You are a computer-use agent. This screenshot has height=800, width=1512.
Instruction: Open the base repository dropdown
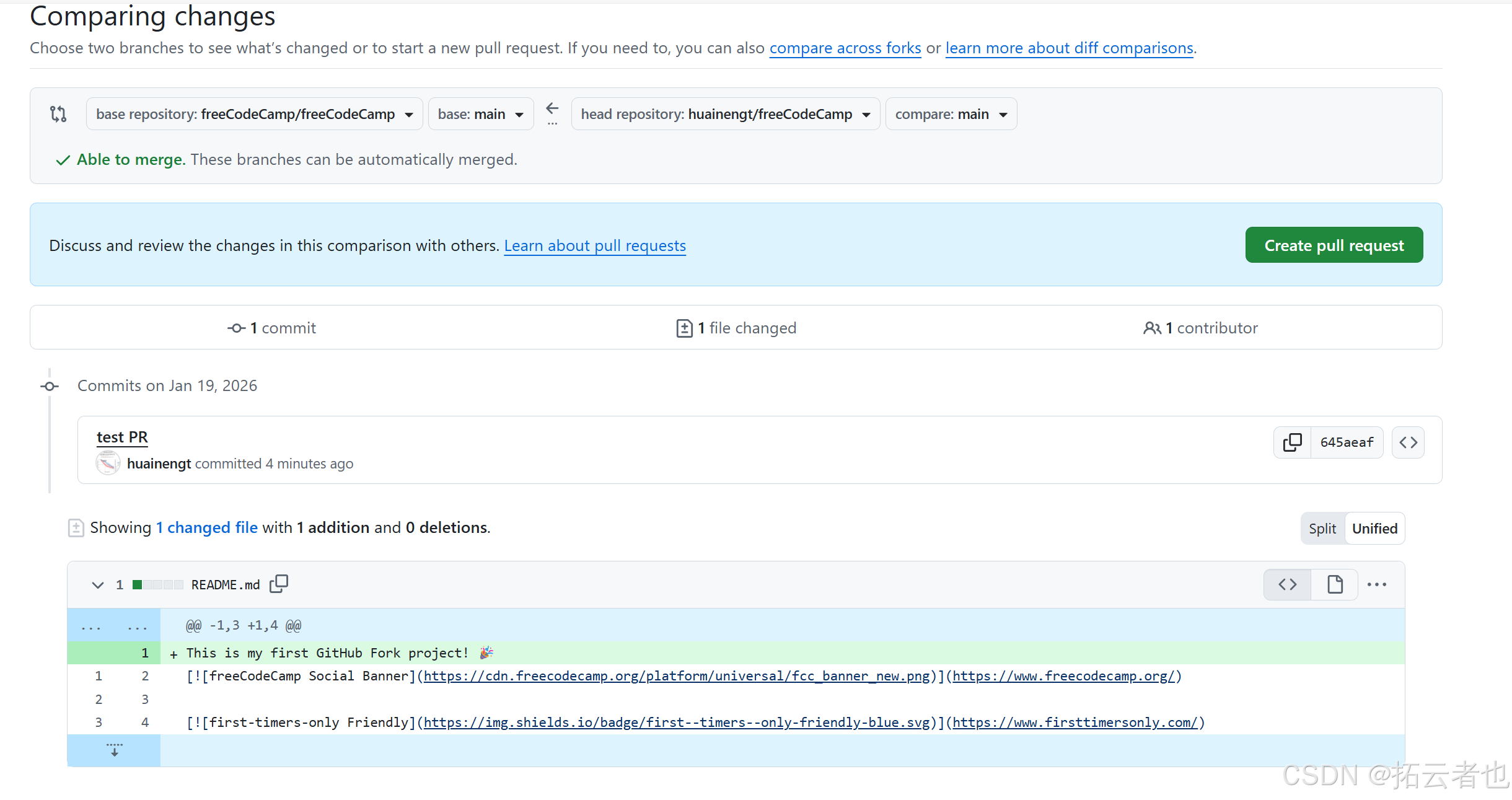click(254, 114)
